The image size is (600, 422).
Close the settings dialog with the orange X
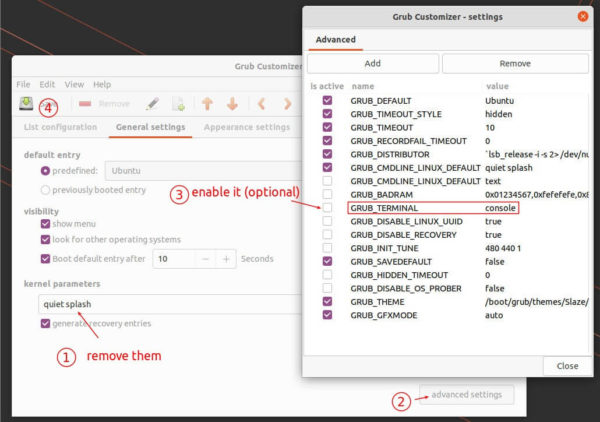583,16
